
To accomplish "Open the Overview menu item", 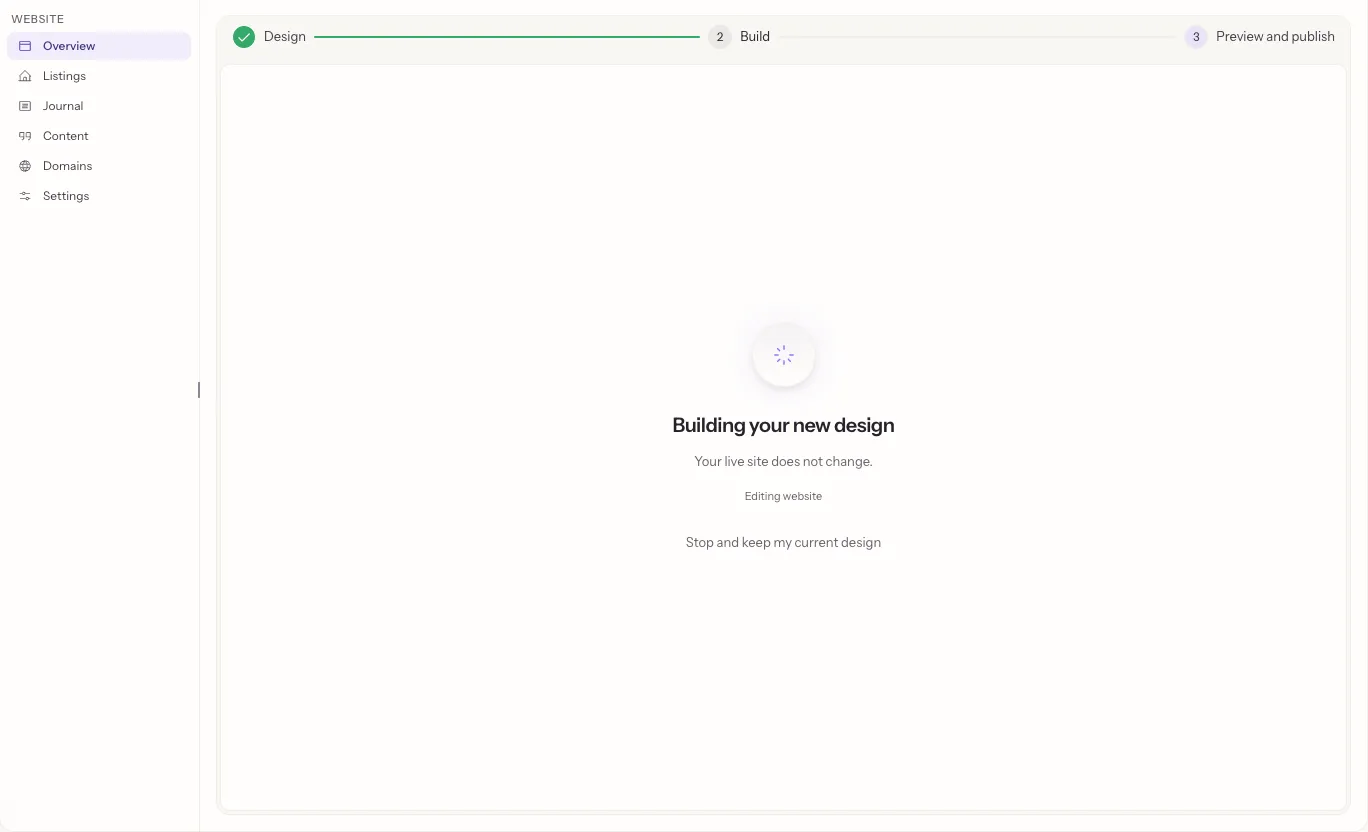I will [x=99, y=46].
